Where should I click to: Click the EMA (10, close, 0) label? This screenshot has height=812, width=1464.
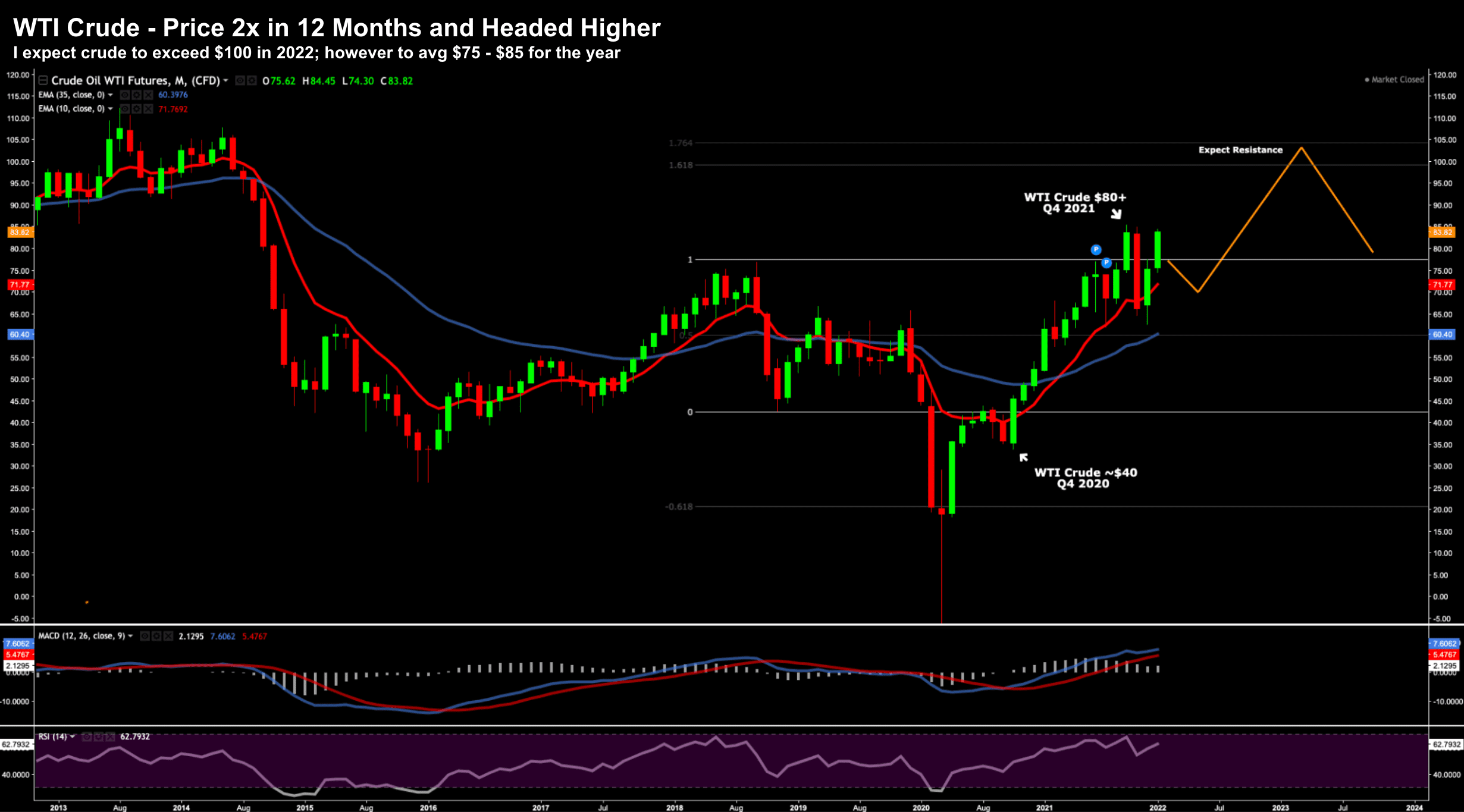point(71,109)
